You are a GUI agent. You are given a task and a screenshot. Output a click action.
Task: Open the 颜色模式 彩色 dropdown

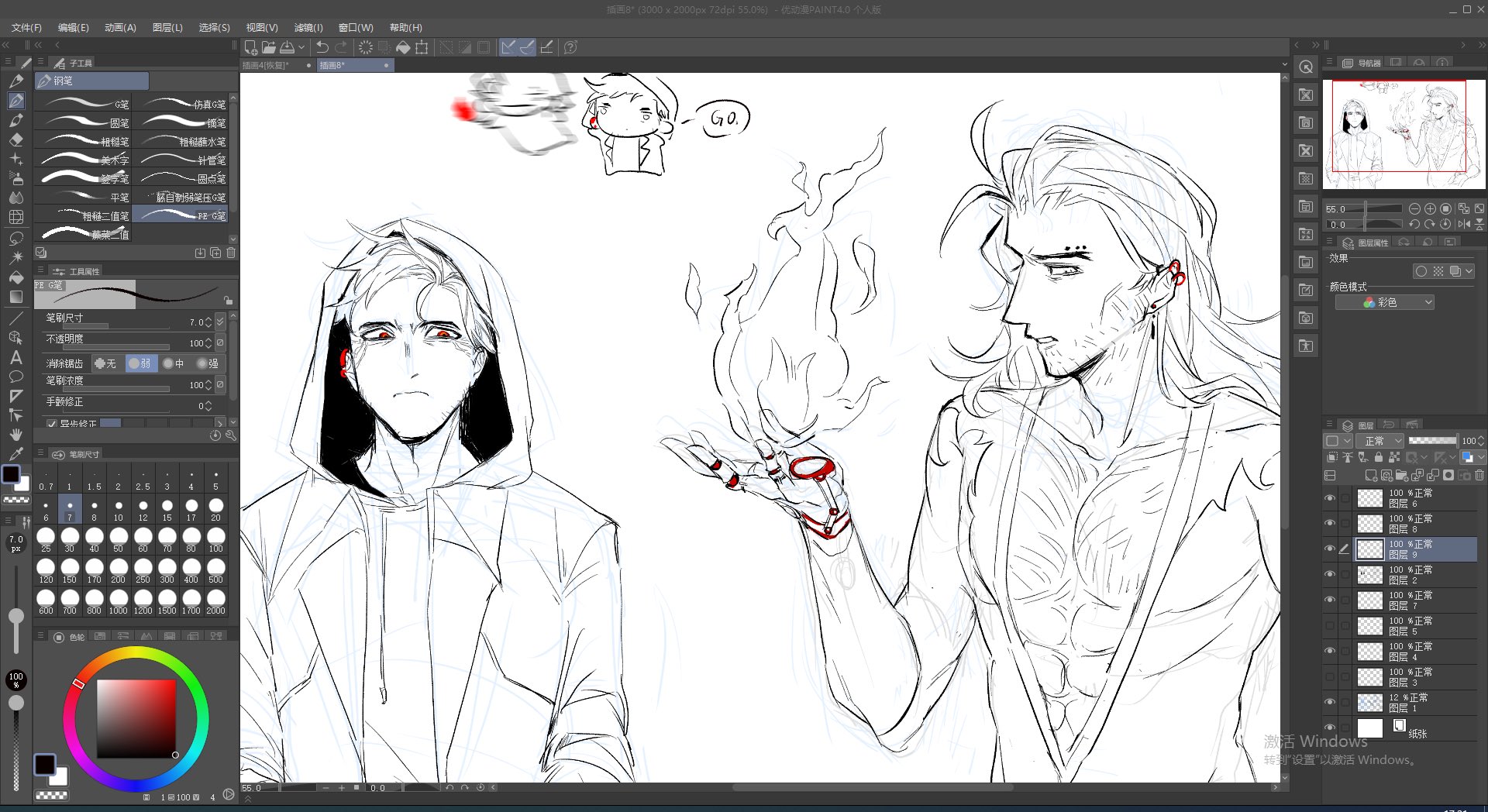1384,302
